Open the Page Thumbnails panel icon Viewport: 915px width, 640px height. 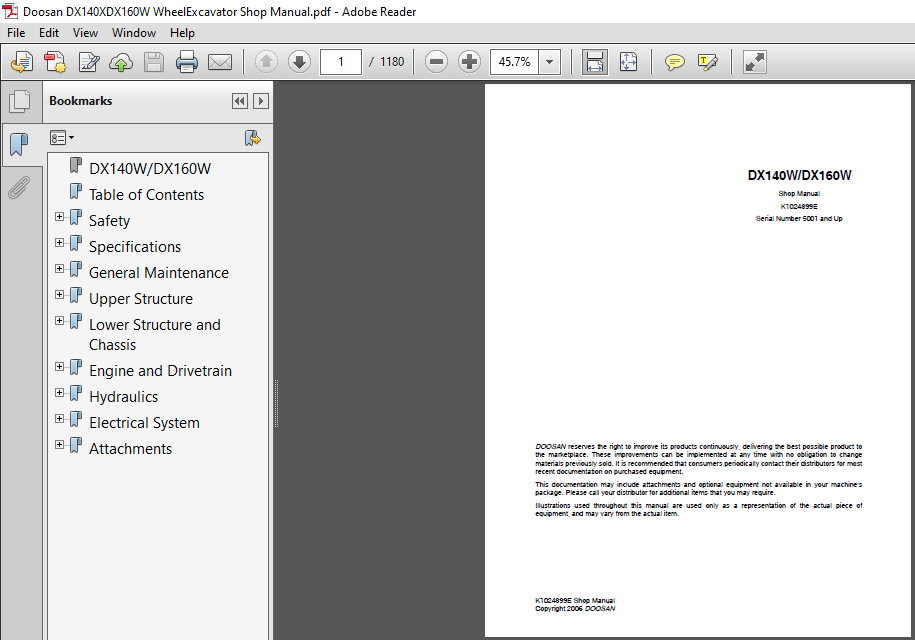pyautogui.click(x=20, y=102)
